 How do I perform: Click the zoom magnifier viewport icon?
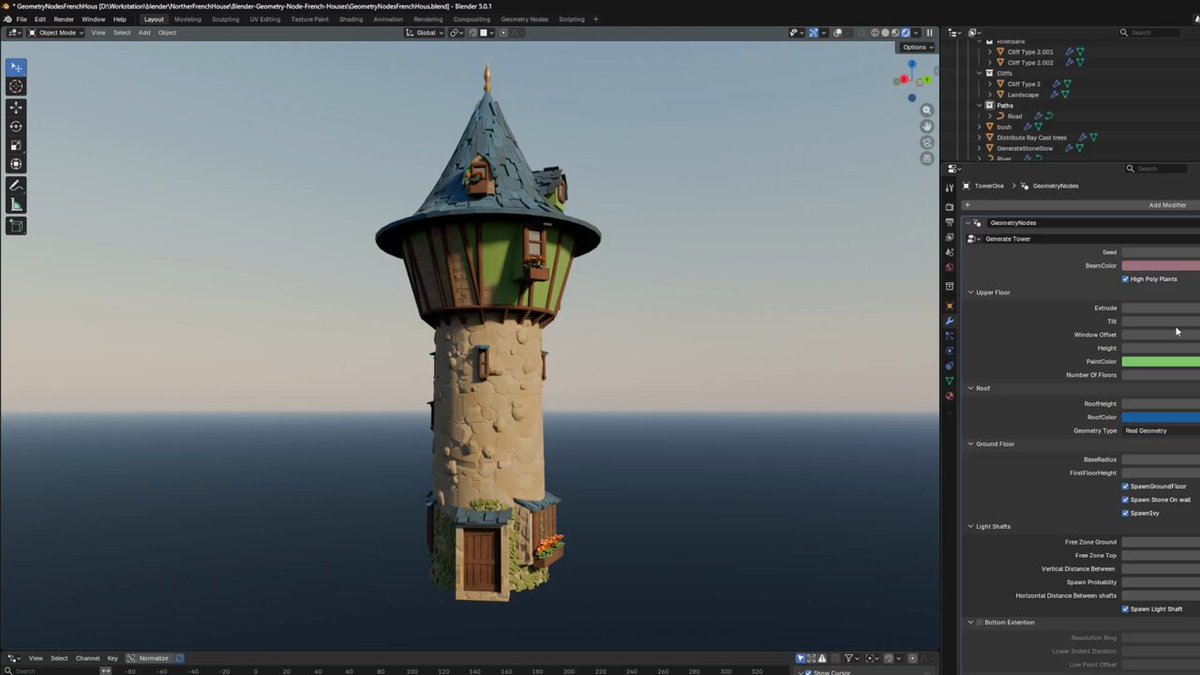[927, 110]
